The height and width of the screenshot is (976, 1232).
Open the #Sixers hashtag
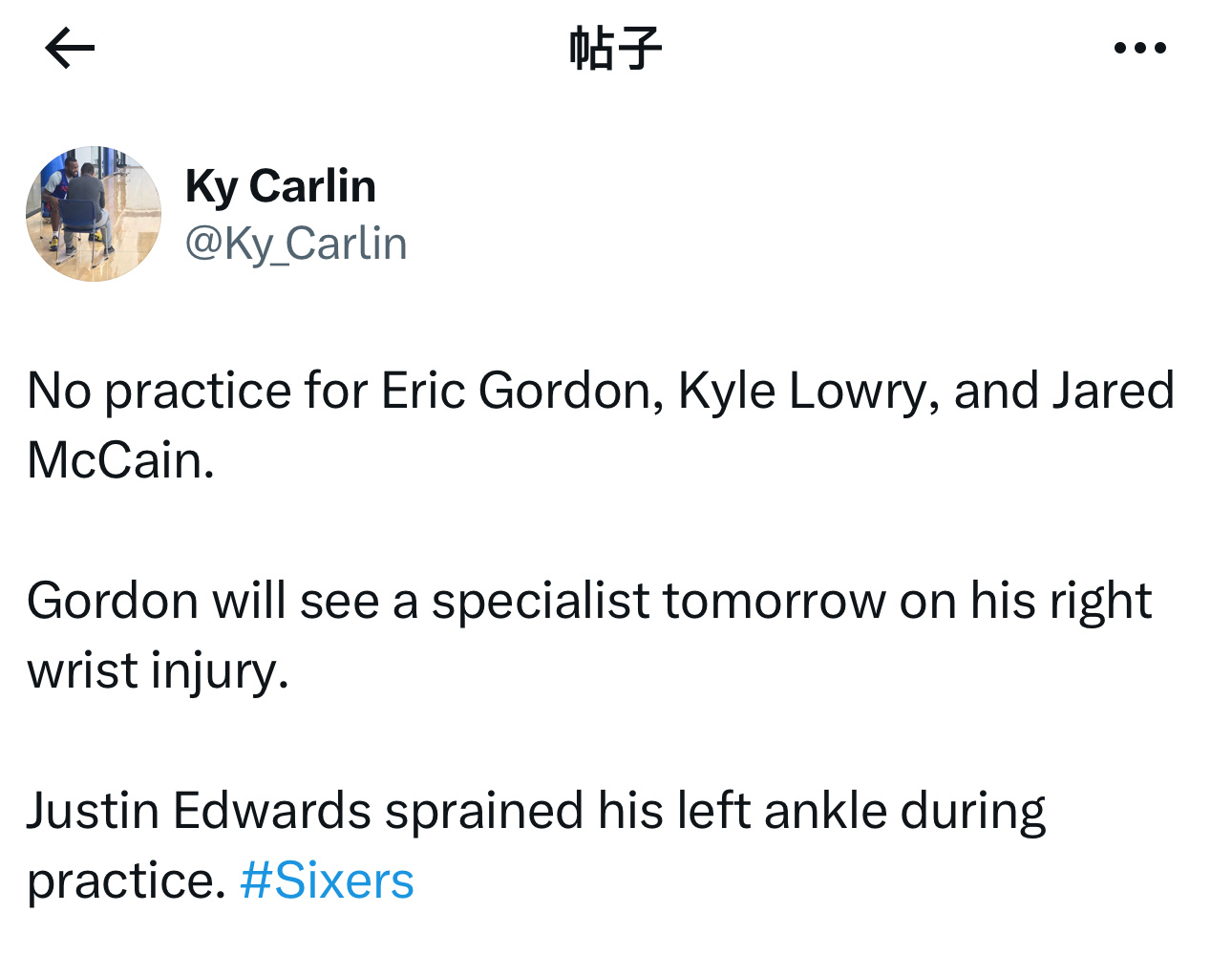pyautogui.click(x=327, y=881)
